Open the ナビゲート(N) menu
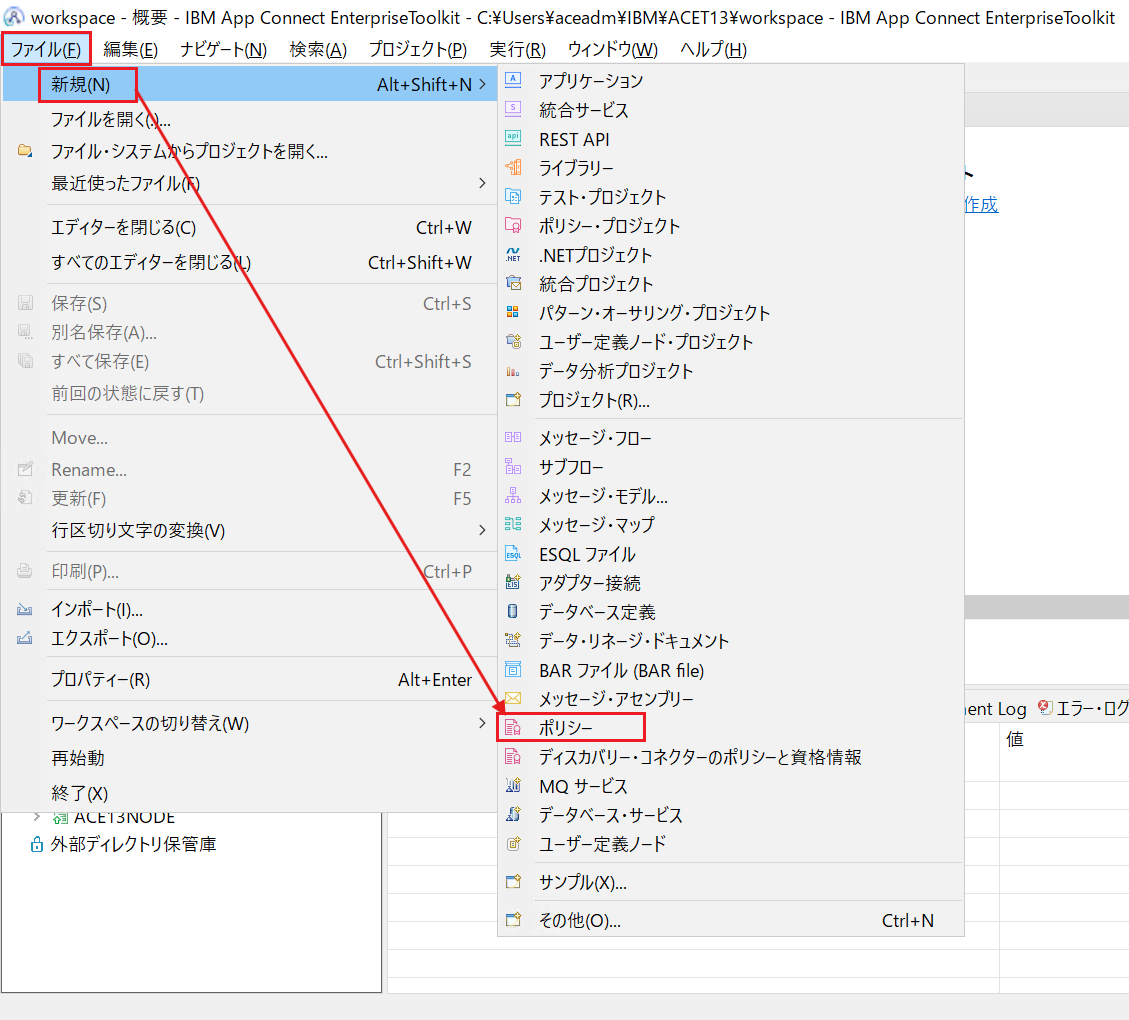This screenshot has height=1020, width=1129. pyautogui.click(x=223, y=49)
